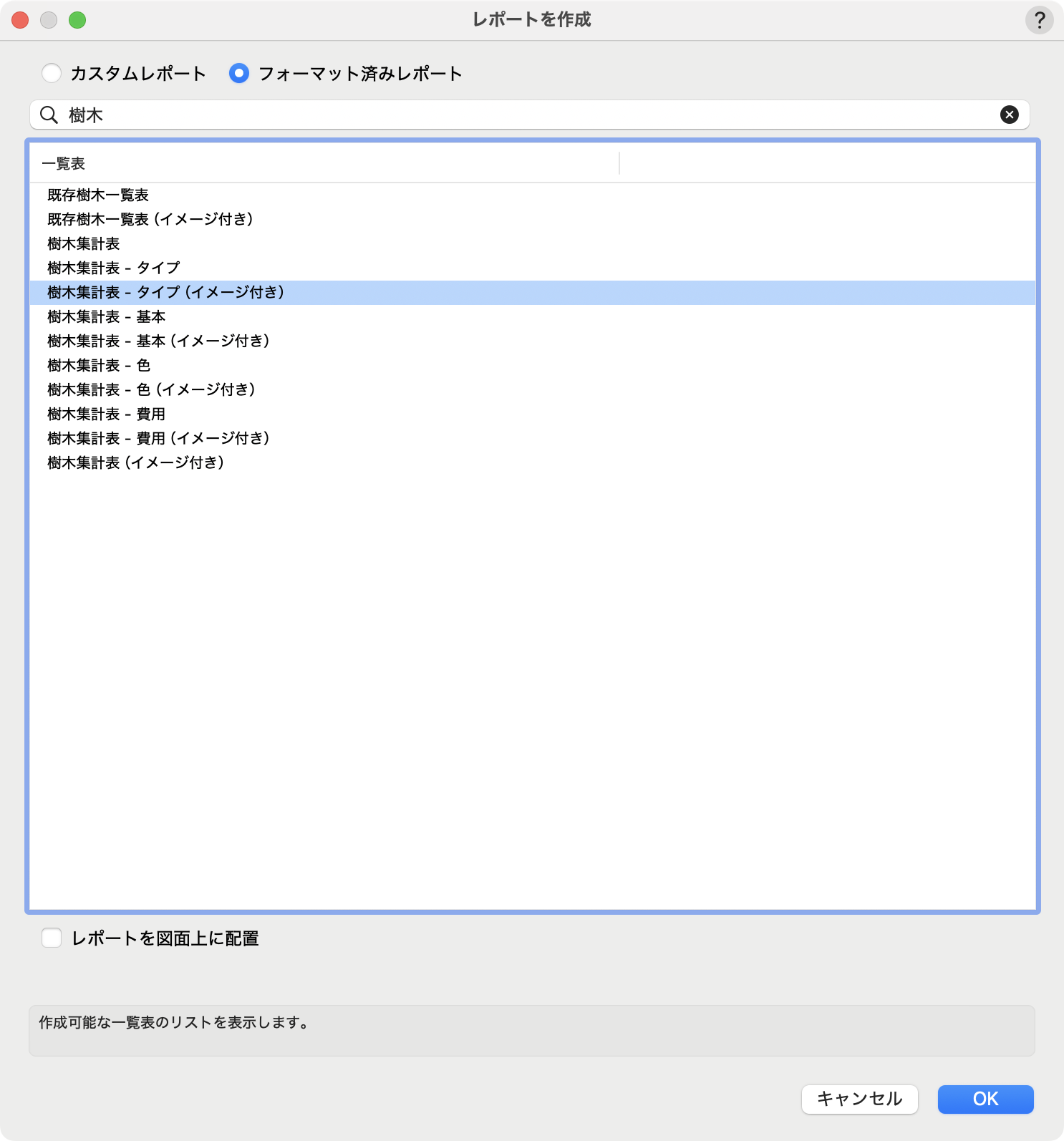Select 既存樹木一覧表 (イメージ付き) entry

pyautogui.click(x=150, y=220)
